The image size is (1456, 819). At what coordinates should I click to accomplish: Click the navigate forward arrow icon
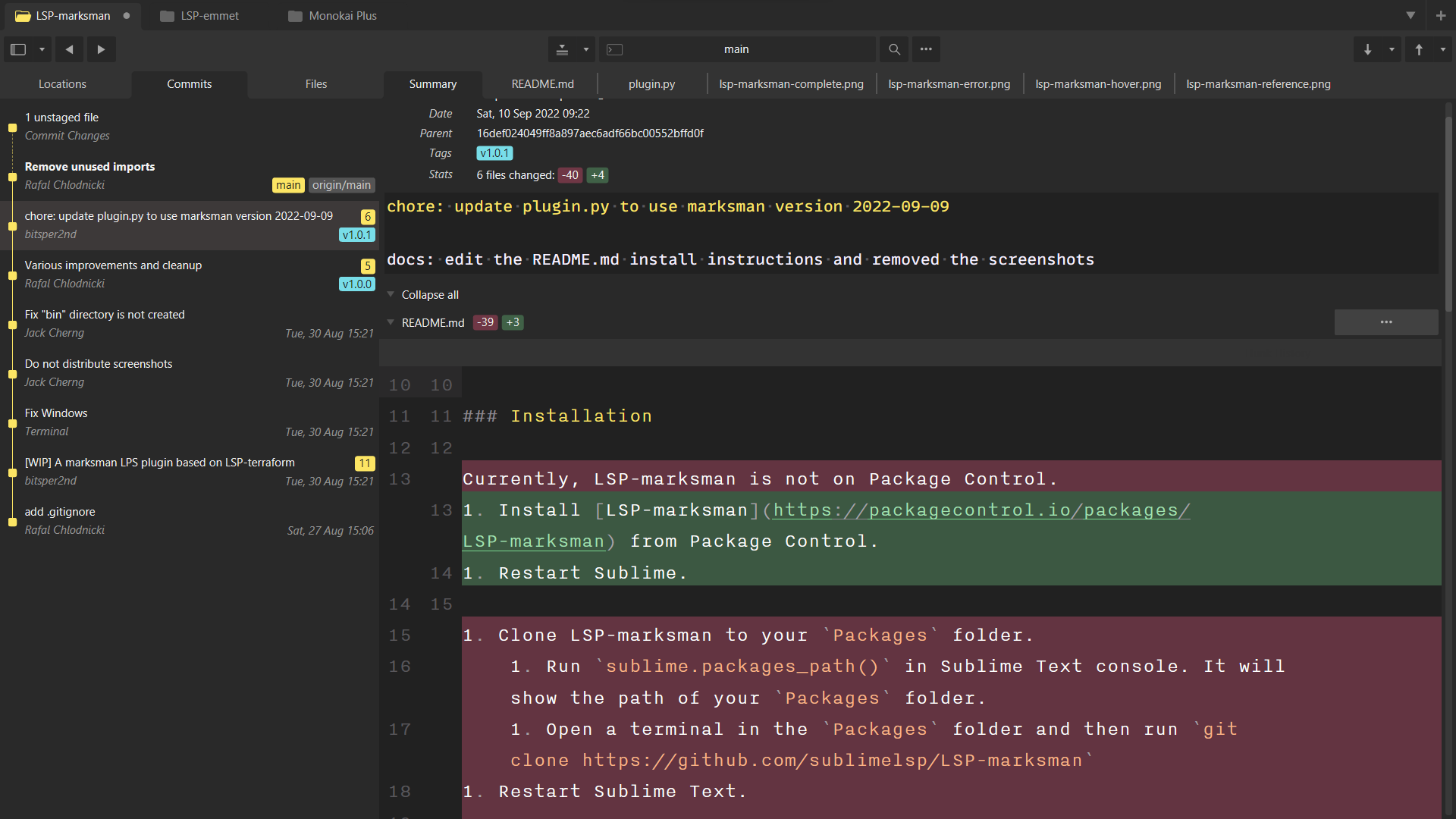click(101, 49)
